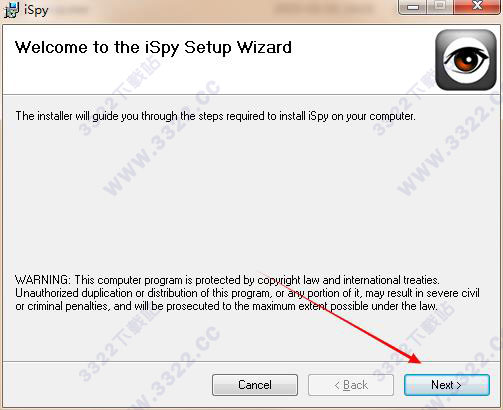Close the iSpy installer window
503x410 pixels.
coord(477,6)
